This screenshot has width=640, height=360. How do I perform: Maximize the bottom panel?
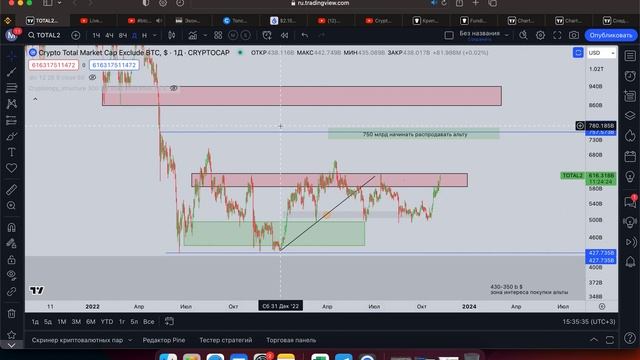tap(610, 340)
